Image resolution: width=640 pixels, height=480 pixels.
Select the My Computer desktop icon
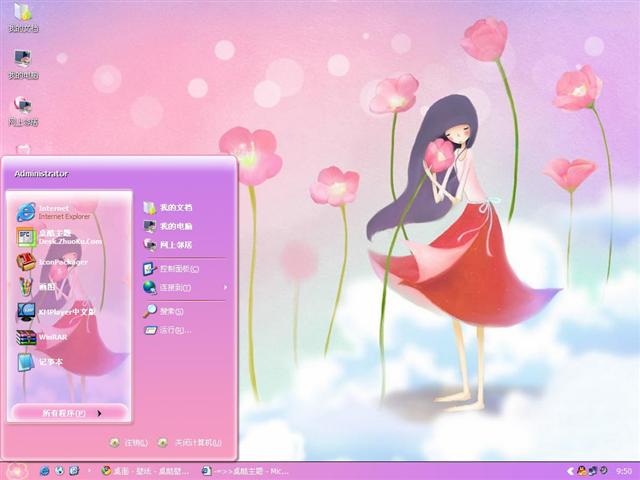pyautogui.click(x=23, y=64)
